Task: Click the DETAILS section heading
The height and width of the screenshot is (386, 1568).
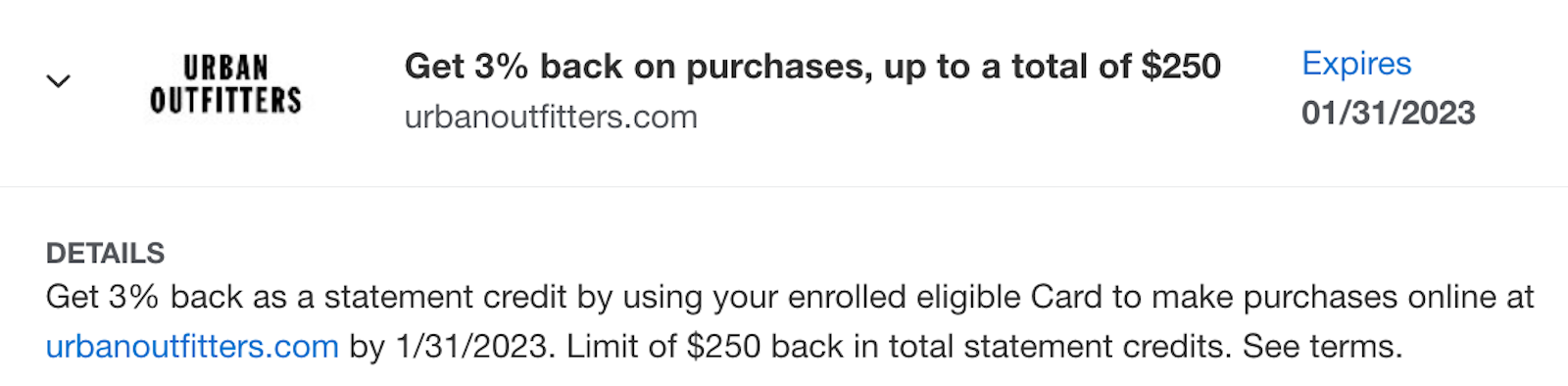Action: [x=105, y=253]
